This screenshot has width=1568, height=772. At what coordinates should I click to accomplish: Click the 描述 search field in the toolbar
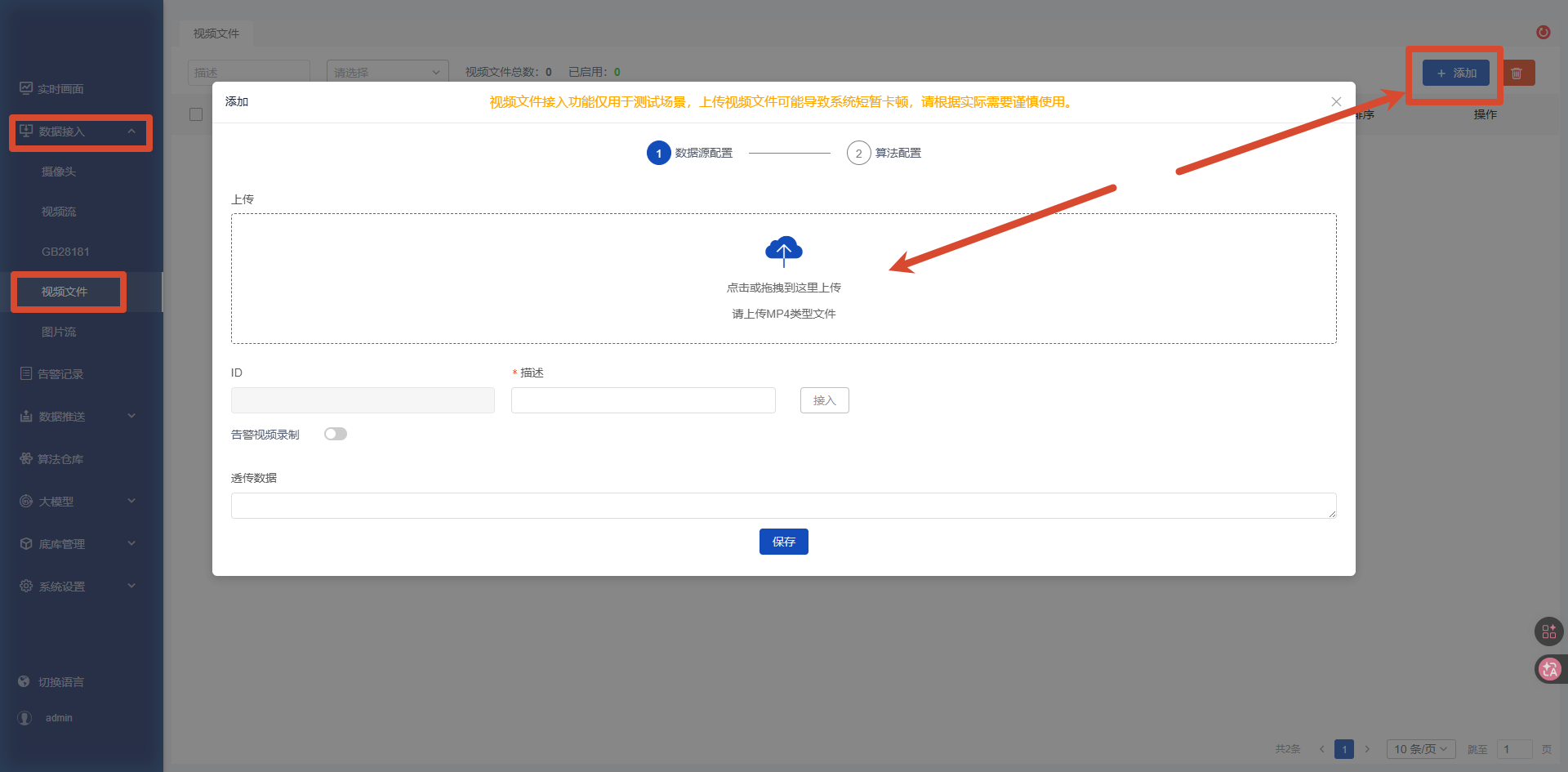click(x=249, y=72)
